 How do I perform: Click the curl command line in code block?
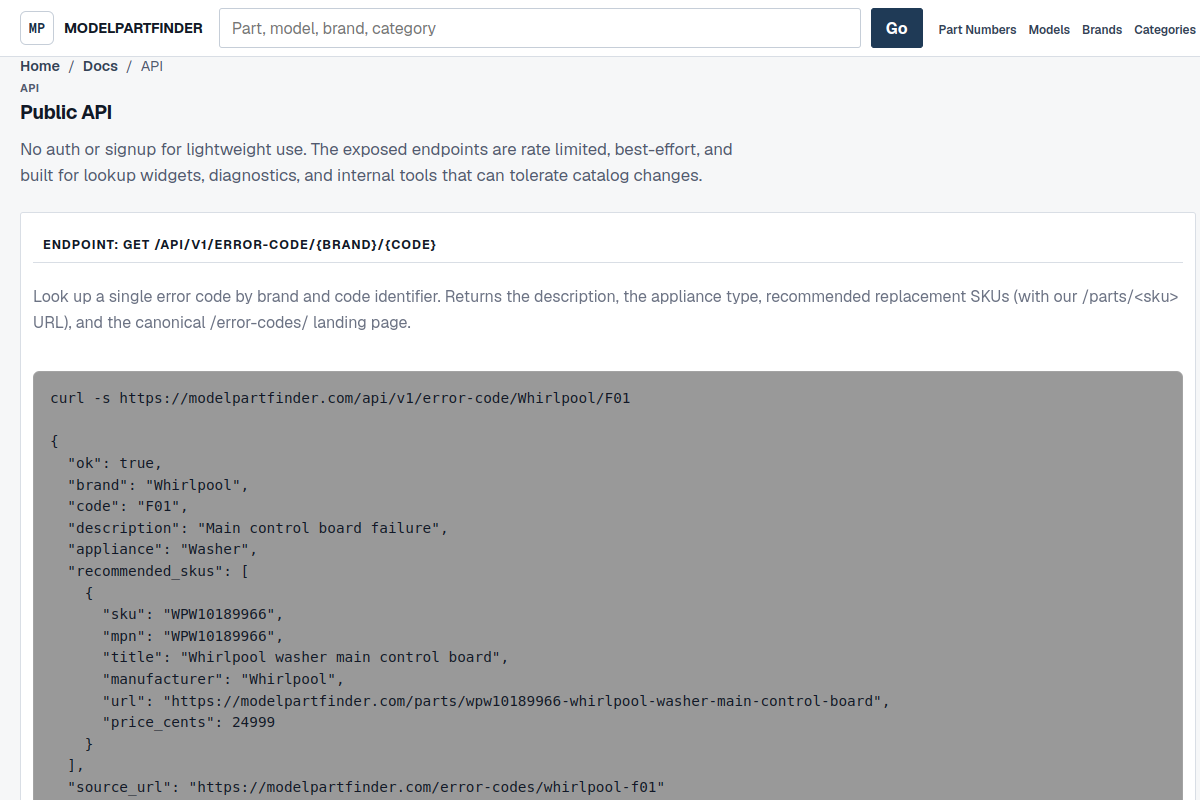[x=340, y=398]
